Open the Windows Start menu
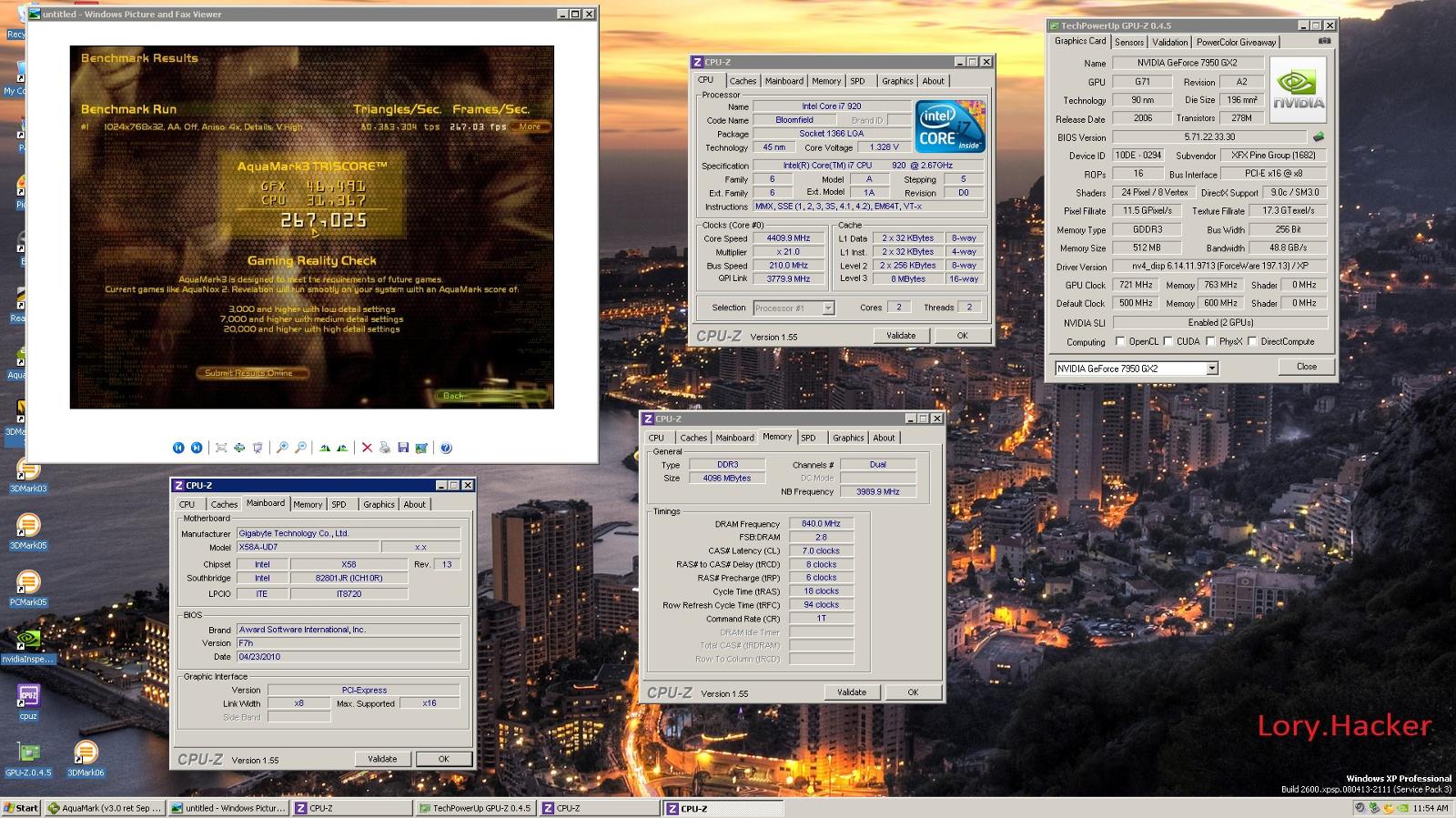Image resolution: width=1456 pixels, height=818 pixels. tap(21, 808)
